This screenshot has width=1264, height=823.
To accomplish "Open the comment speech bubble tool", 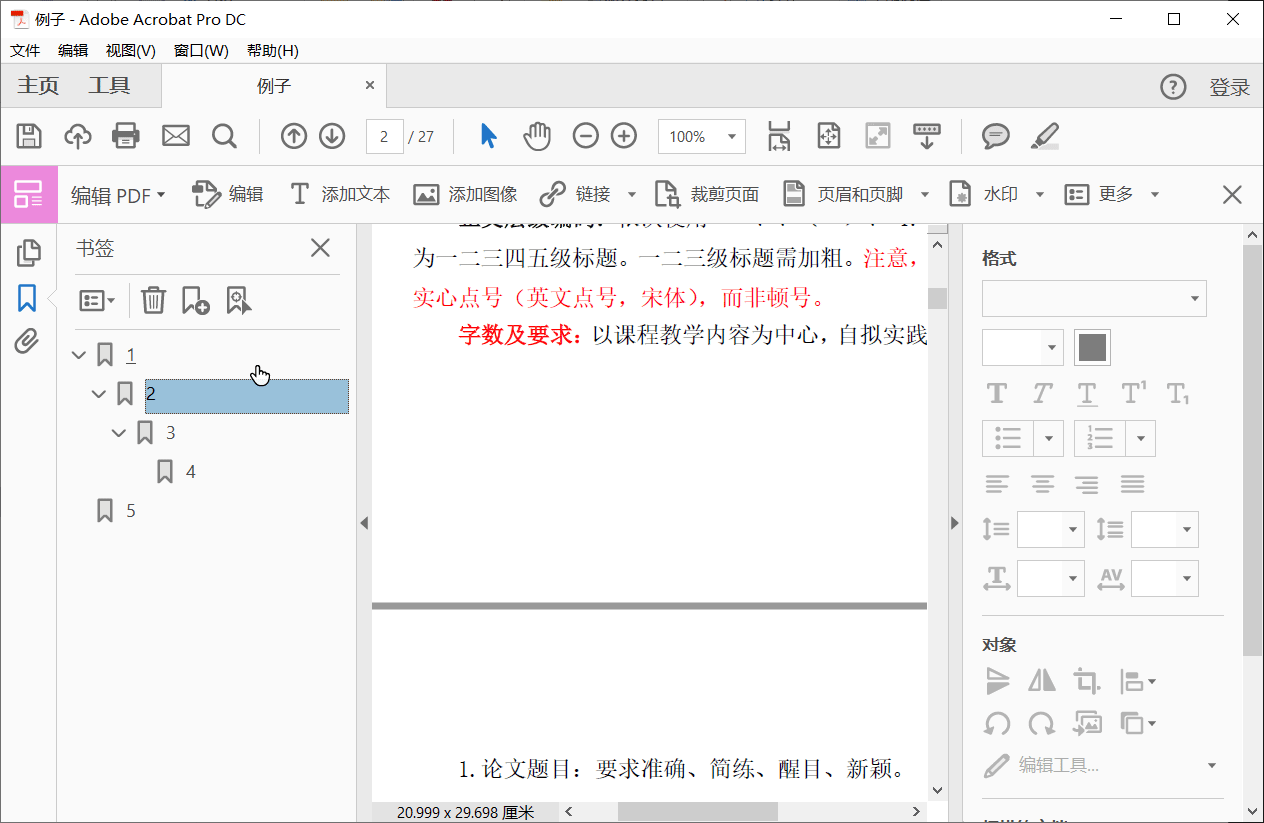I will [x=995, y=136].
